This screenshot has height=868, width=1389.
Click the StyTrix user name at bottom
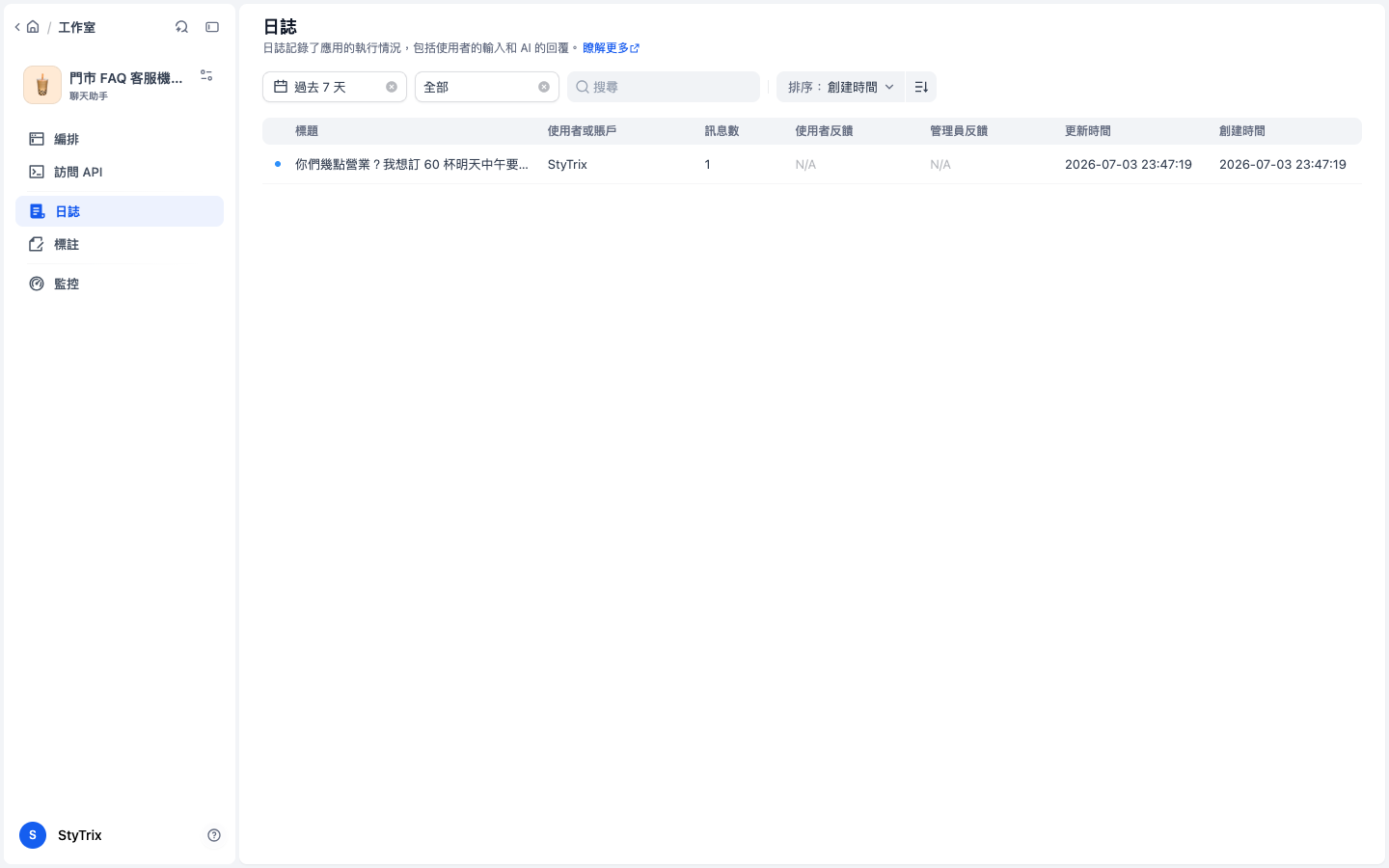coord(80,835)
